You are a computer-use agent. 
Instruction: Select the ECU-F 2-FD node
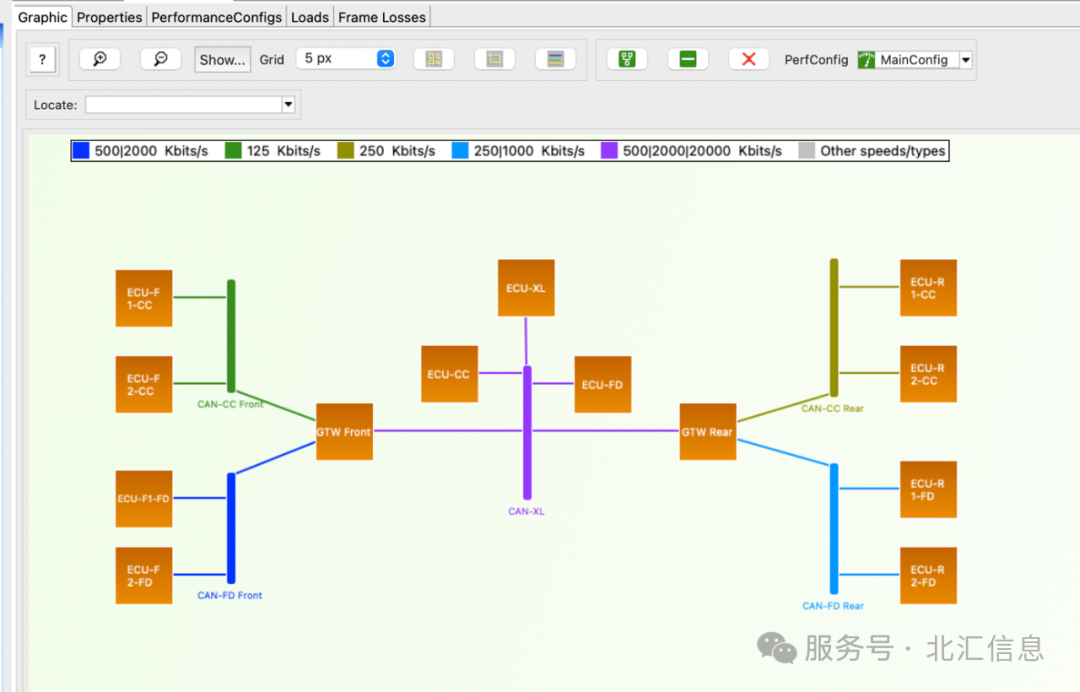point(144,576)
